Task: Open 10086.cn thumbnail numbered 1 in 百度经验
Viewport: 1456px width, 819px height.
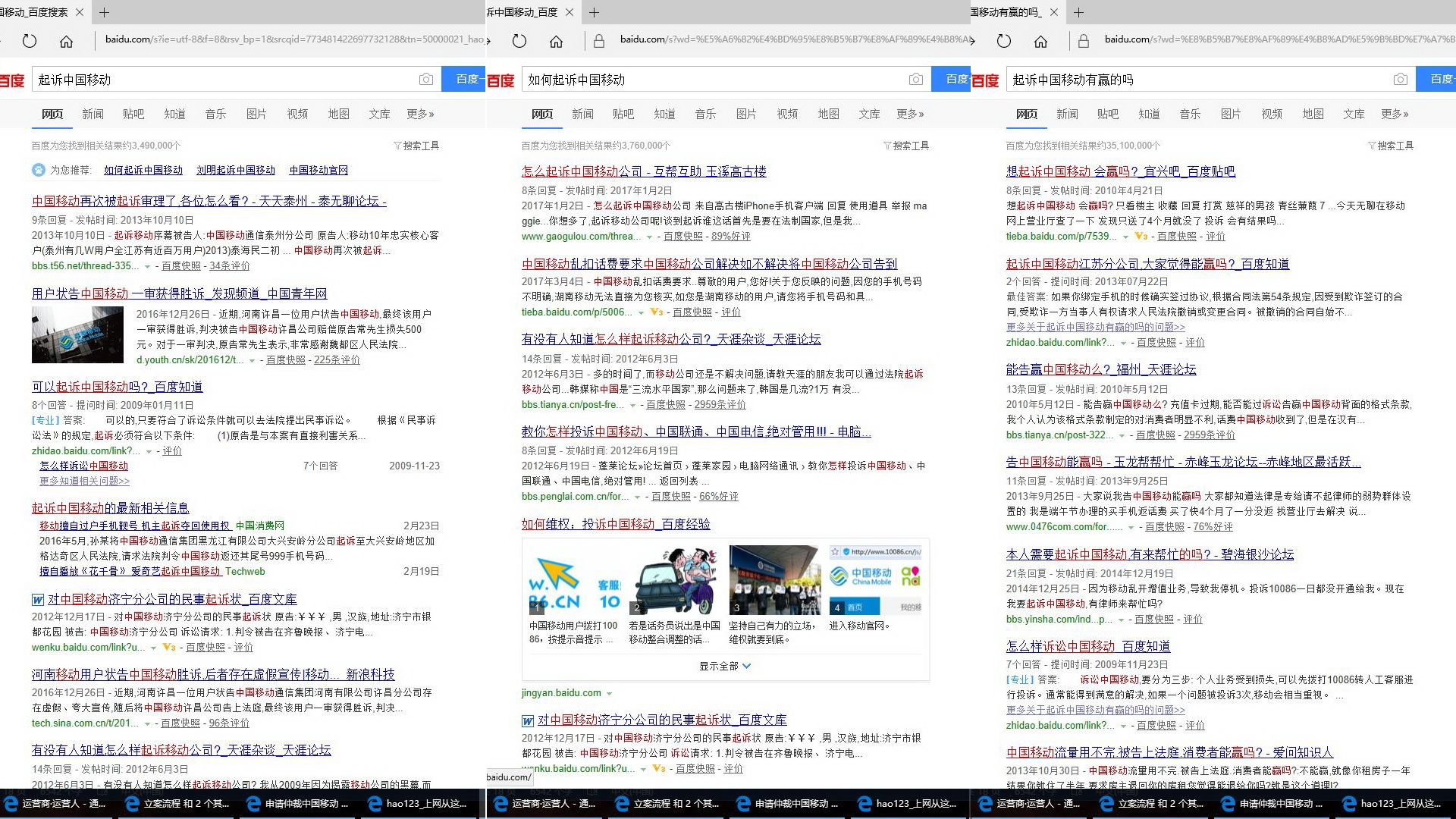Action: coord(574,580)
